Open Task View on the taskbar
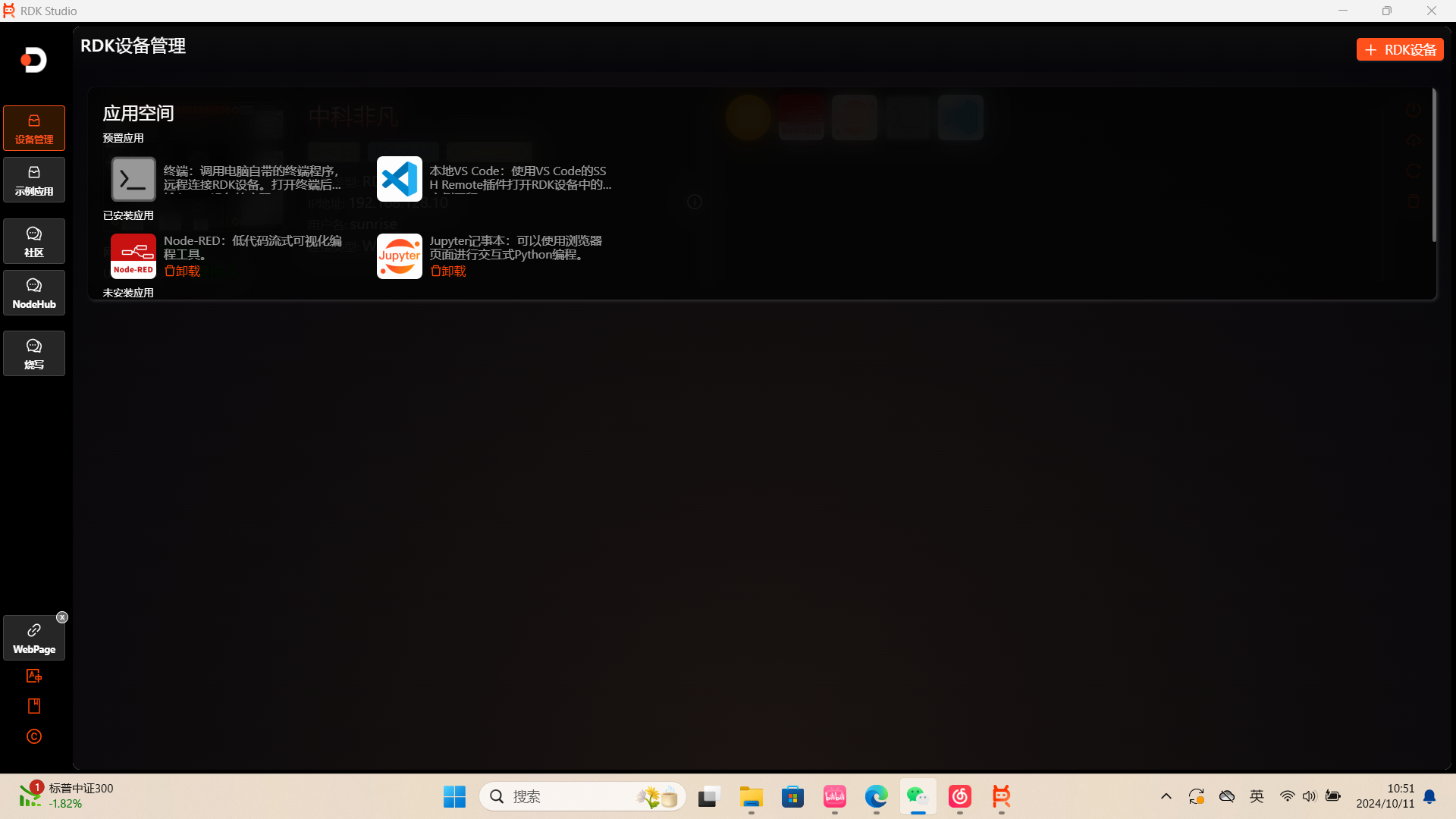 pyautogui.click(x=708, y=796)
